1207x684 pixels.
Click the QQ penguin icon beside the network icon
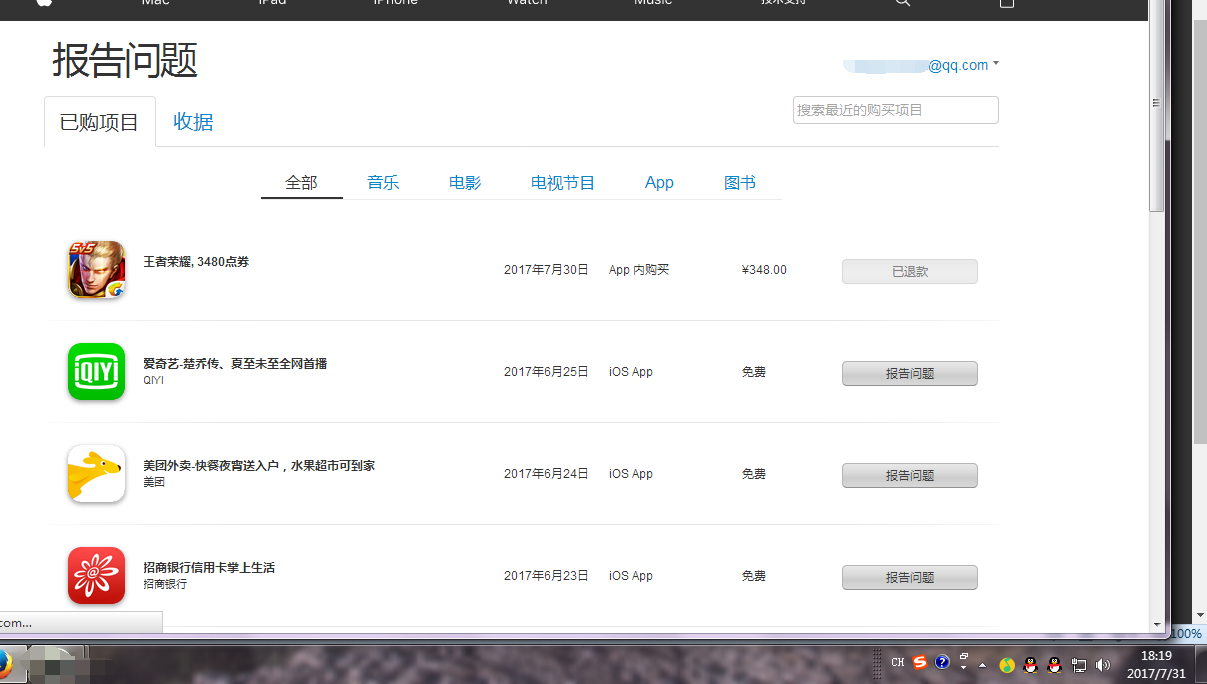[x=1055, y=665]
